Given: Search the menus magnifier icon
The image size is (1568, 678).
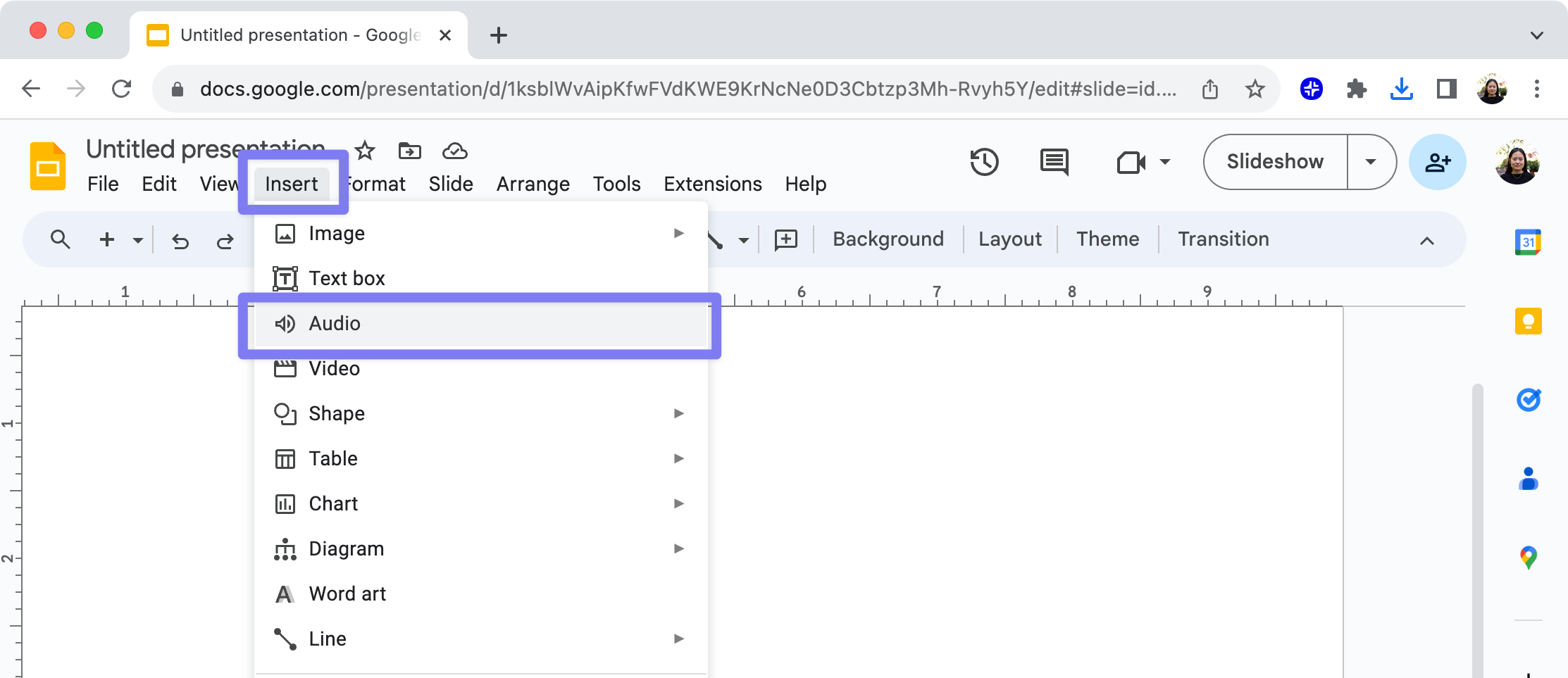Looking at the screenshot, I should pyautogui.click(x=61, y=240).
